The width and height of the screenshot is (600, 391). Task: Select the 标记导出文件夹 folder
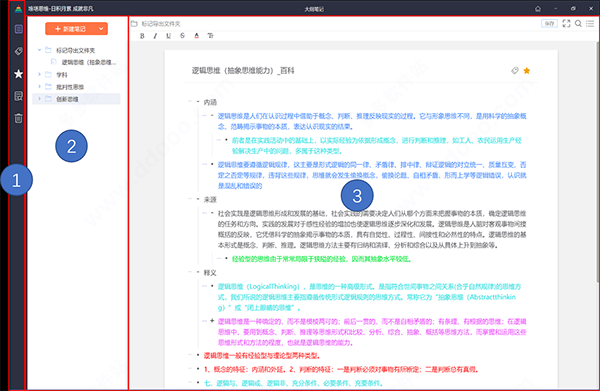(76, 50)
